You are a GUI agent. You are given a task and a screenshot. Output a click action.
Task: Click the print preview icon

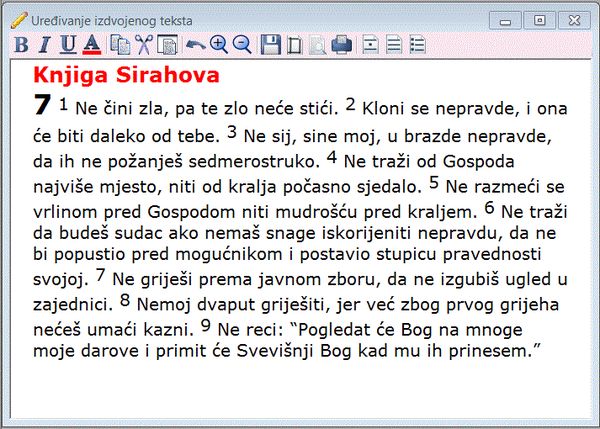318,44
